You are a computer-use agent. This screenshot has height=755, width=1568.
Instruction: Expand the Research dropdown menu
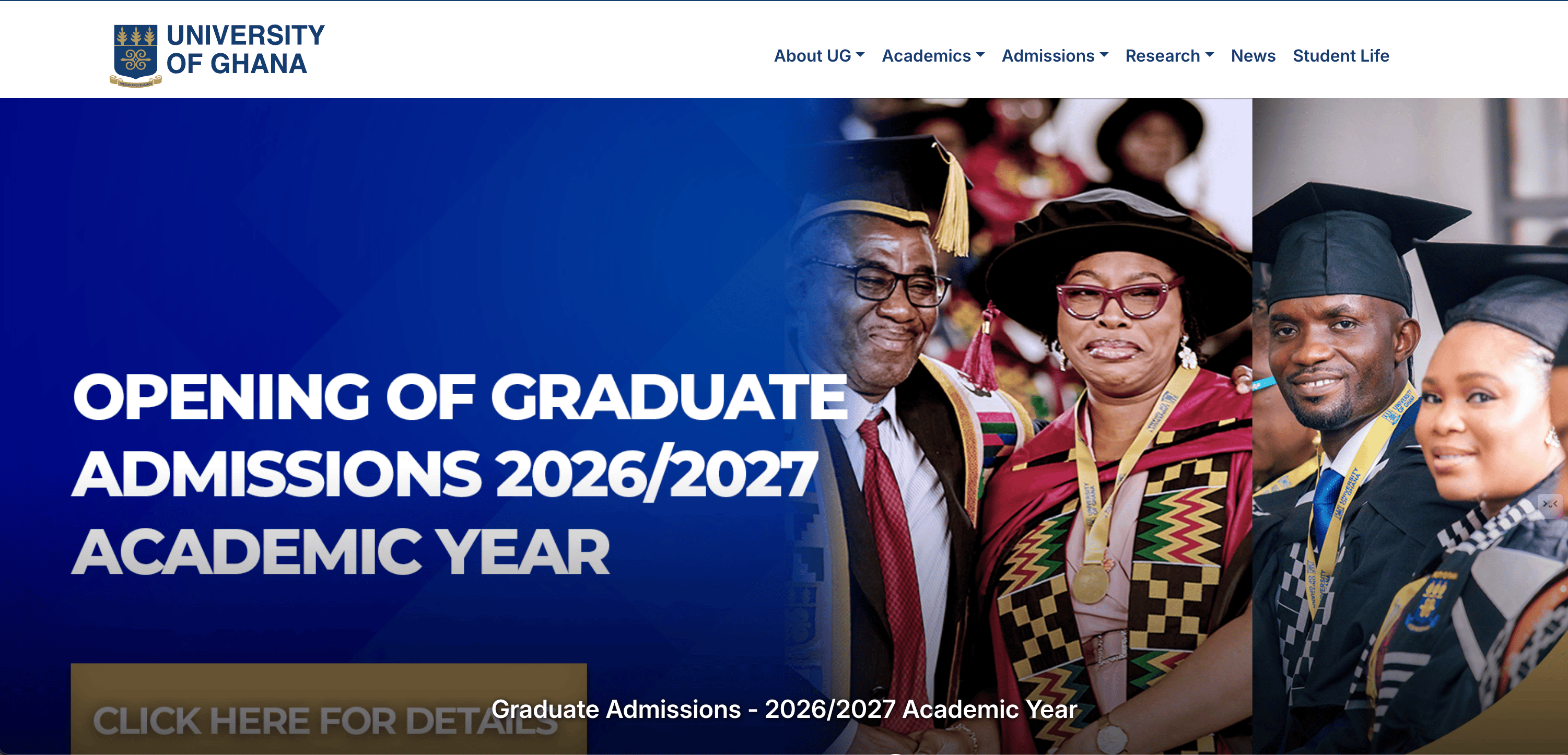tap(1210, 56)
